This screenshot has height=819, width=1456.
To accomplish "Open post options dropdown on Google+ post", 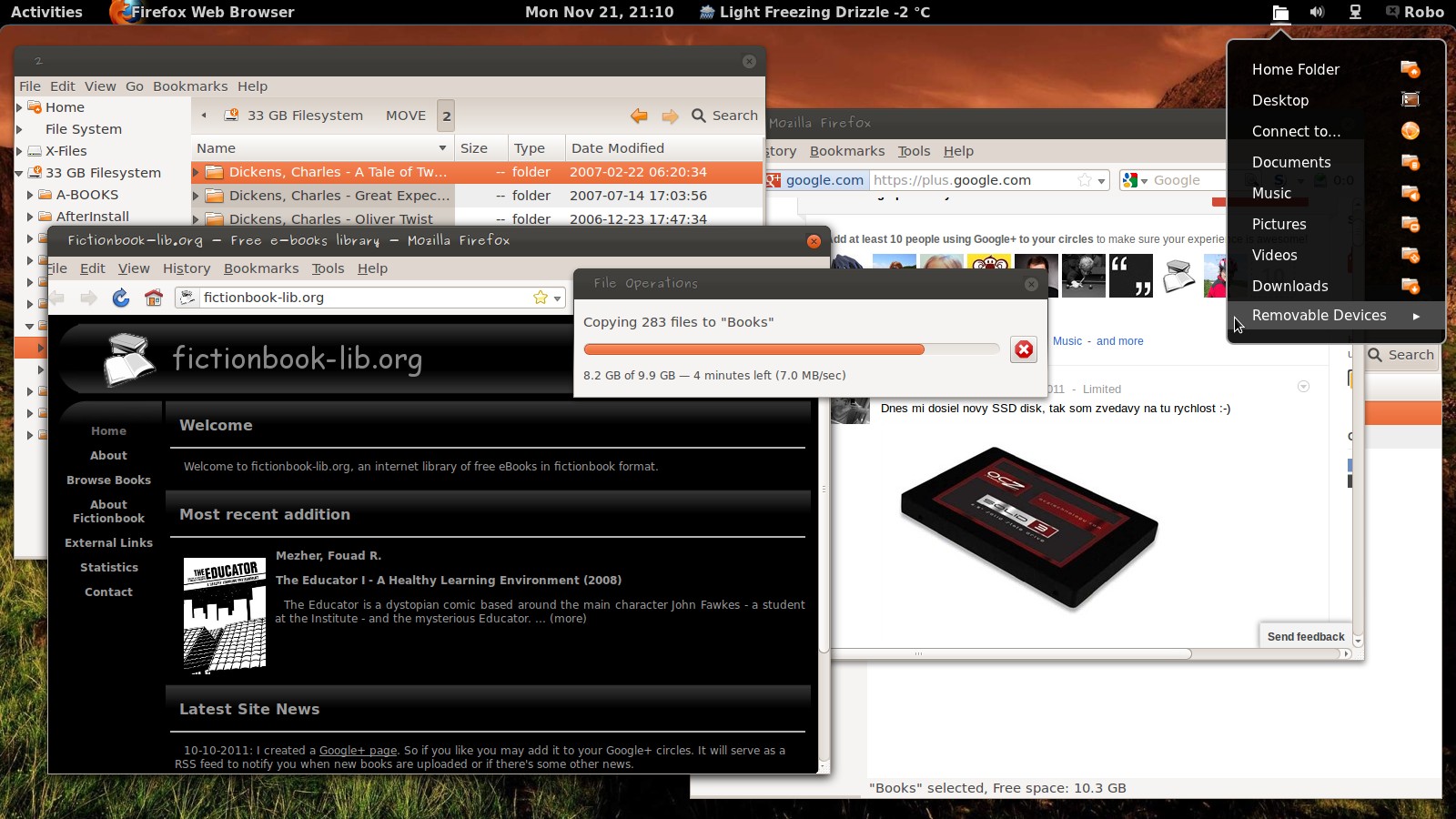I will (x=1303, y=387).
